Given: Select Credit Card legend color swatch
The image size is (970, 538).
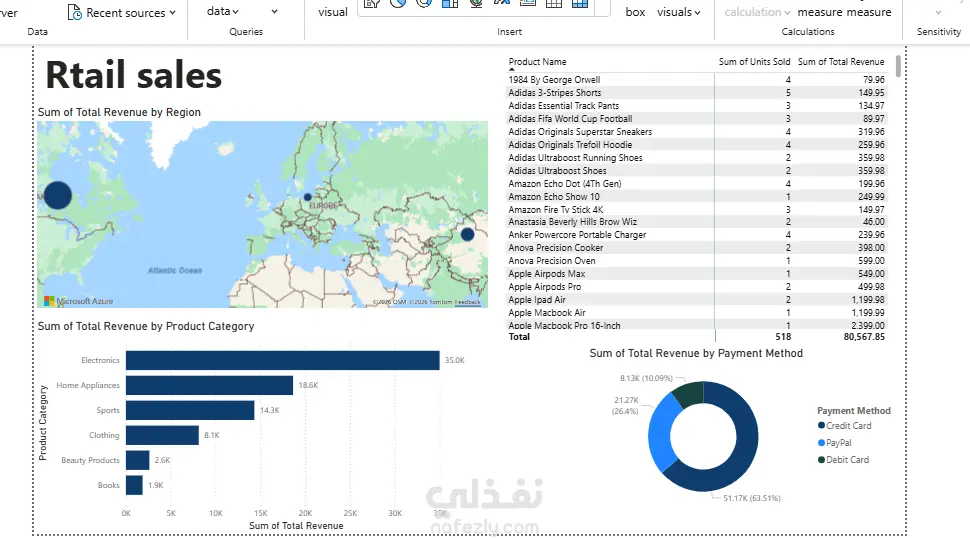Looking at the screenshot, I should [x=822, y=425].
